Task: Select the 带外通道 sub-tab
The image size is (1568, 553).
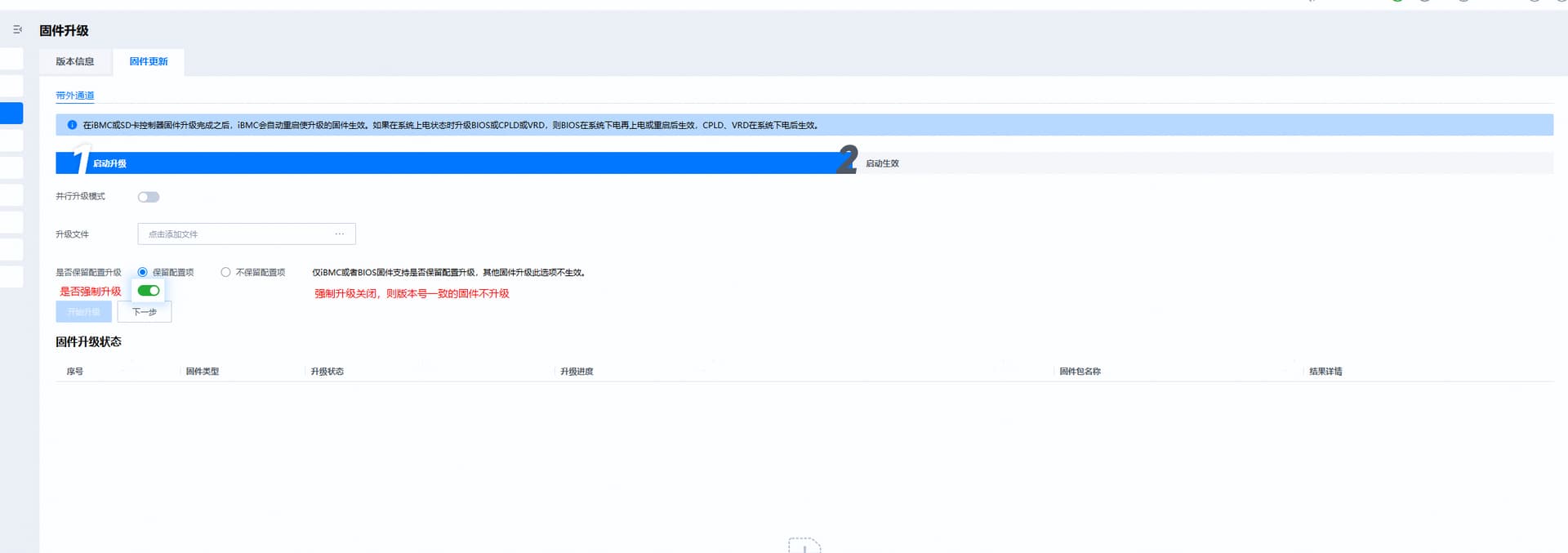Action: [74, 96]
